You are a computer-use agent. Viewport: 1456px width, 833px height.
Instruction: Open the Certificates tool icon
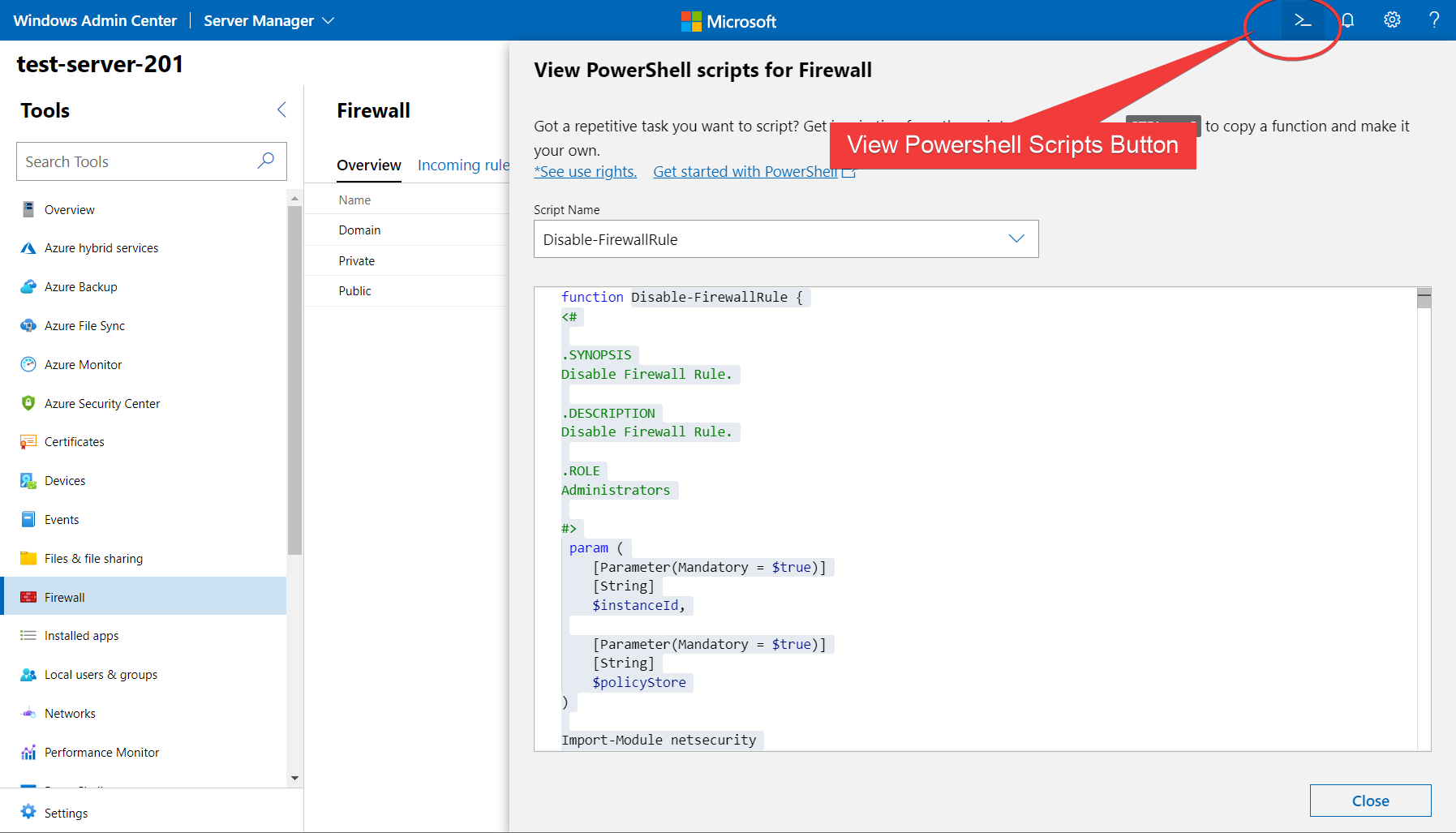[28, 442]
